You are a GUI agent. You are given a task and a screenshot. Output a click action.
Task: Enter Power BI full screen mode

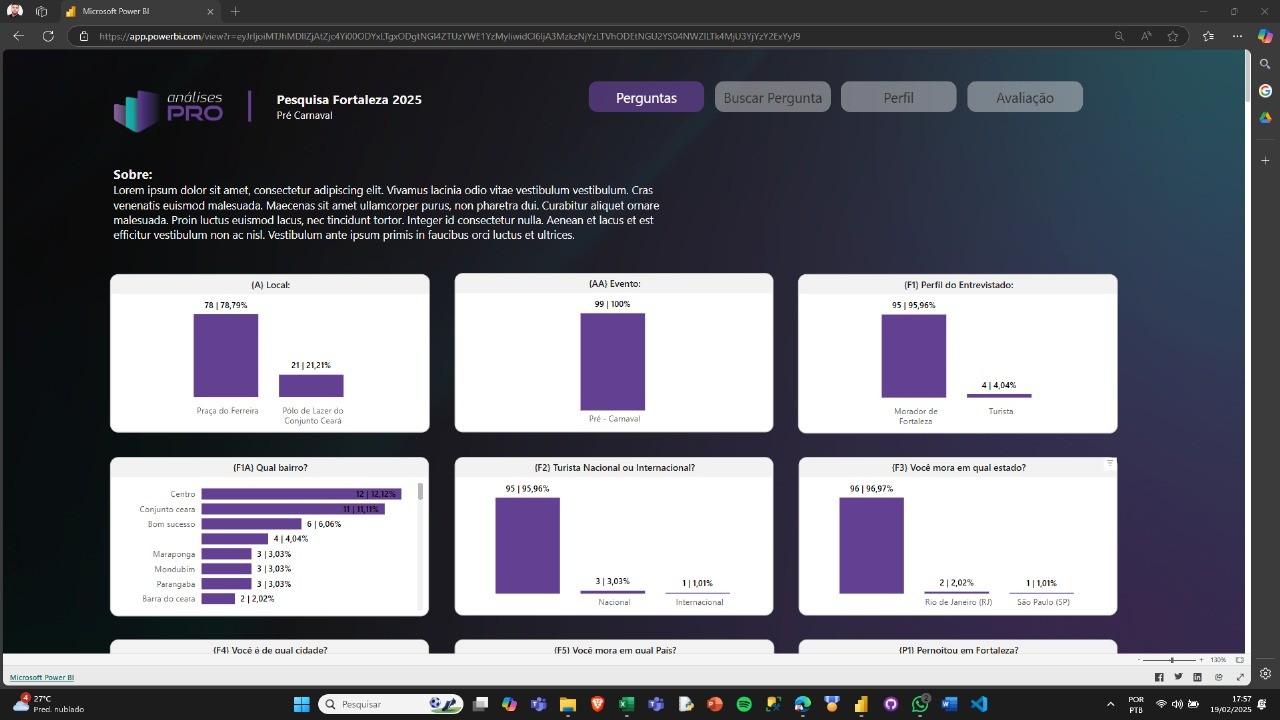[1241, 677]
